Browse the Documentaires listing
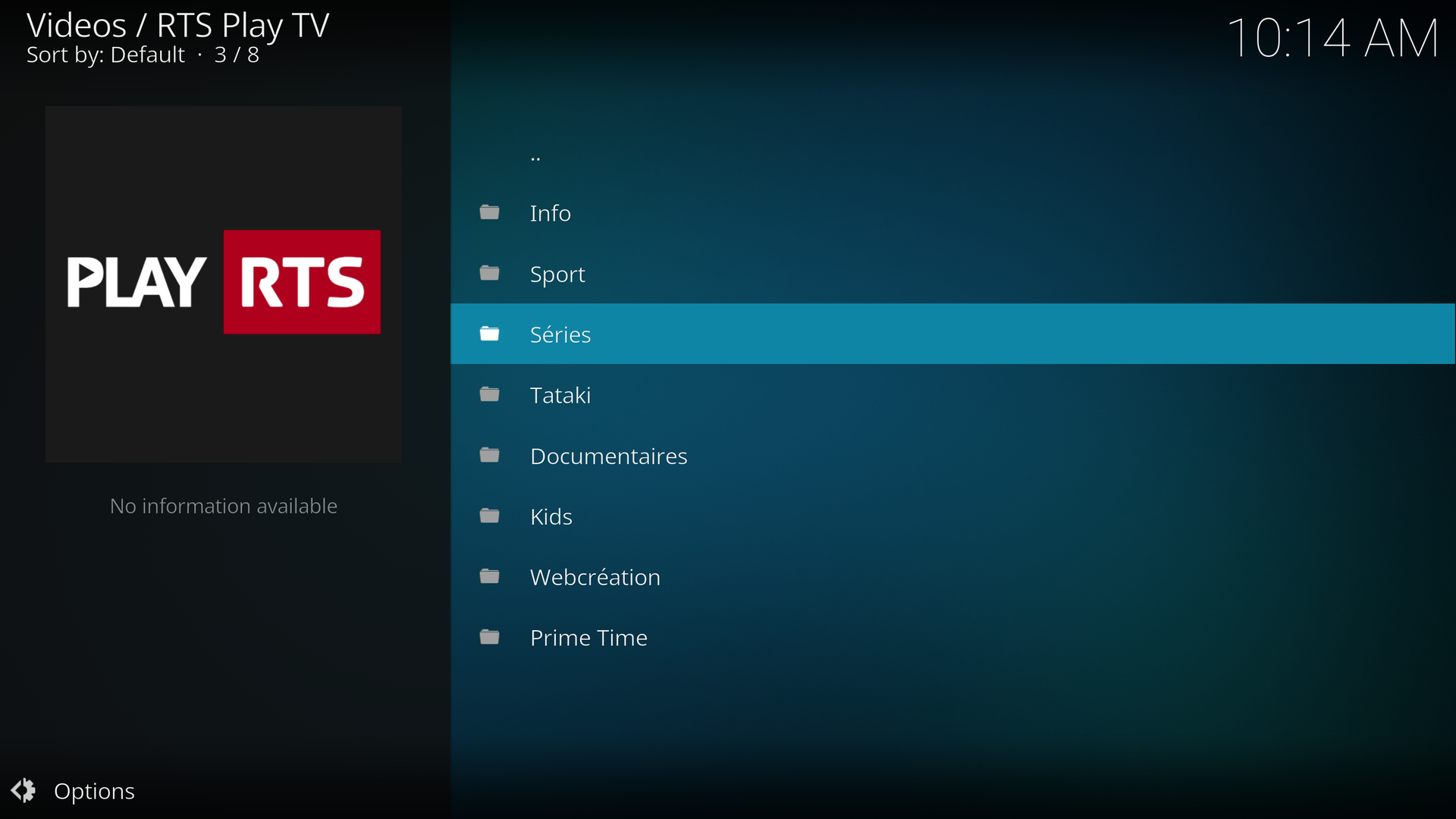Viewport: 1456px width, 819px height. tap(608, 456)
